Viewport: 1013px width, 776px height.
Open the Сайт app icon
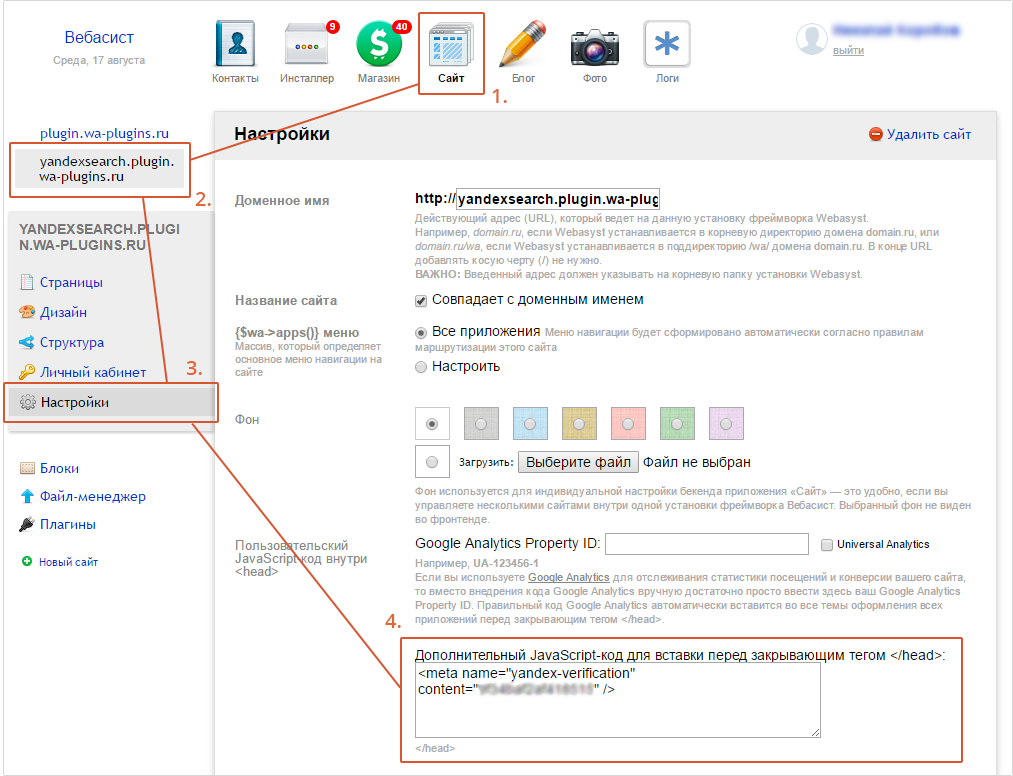click(451, 44)
